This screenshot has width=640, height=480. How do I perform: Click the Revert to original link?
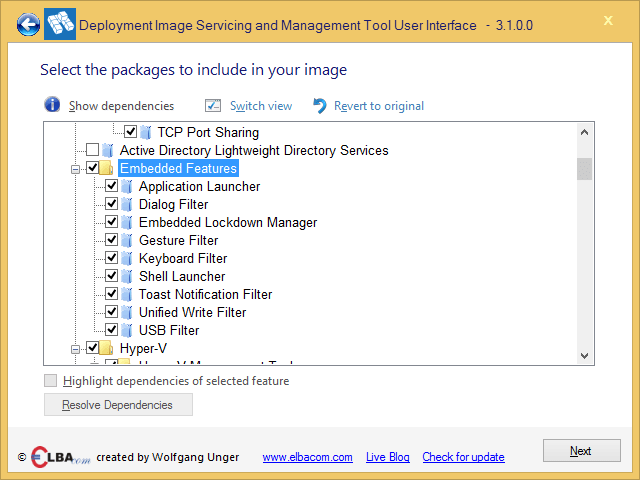[379, 106]
